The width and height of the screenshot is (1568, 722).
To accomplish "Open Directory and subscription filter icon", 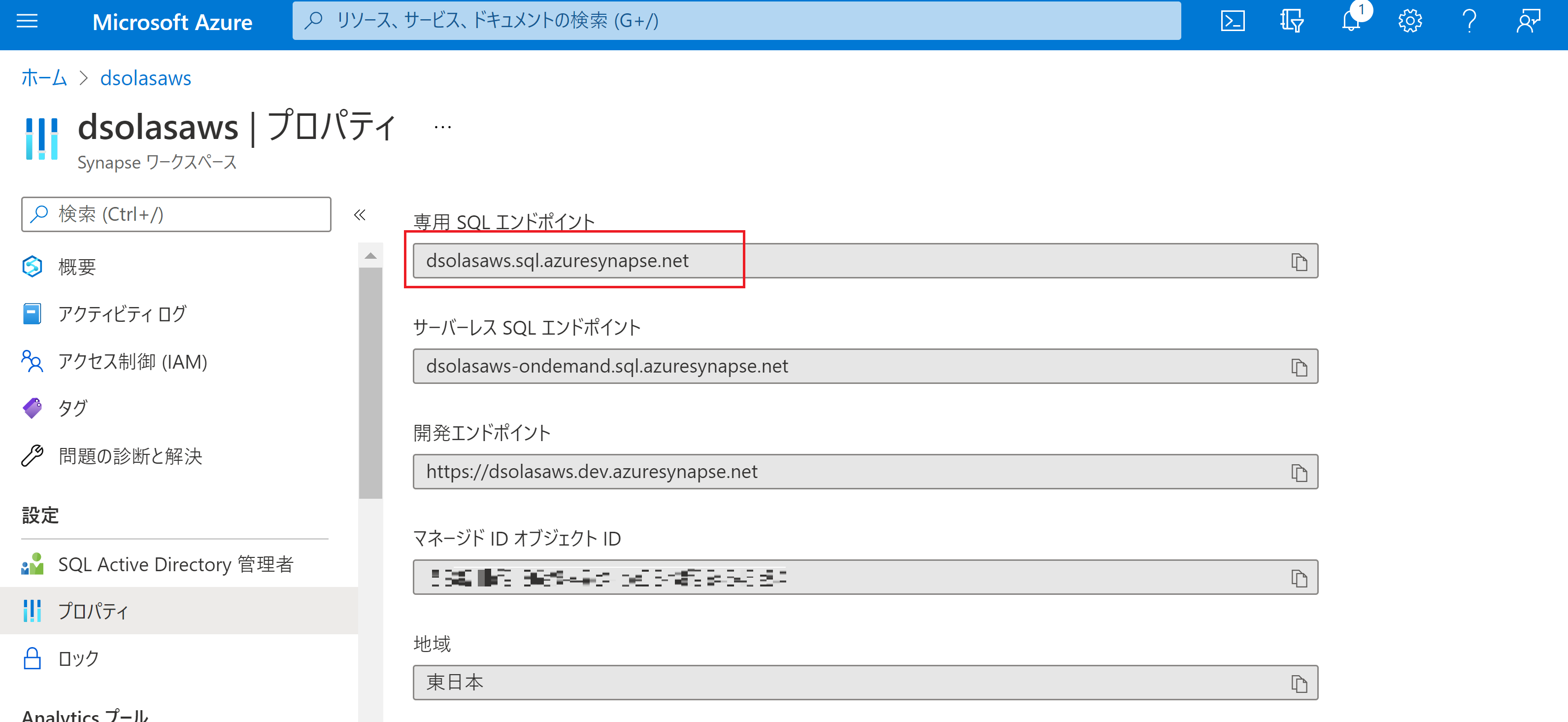I will point(1291,21).
